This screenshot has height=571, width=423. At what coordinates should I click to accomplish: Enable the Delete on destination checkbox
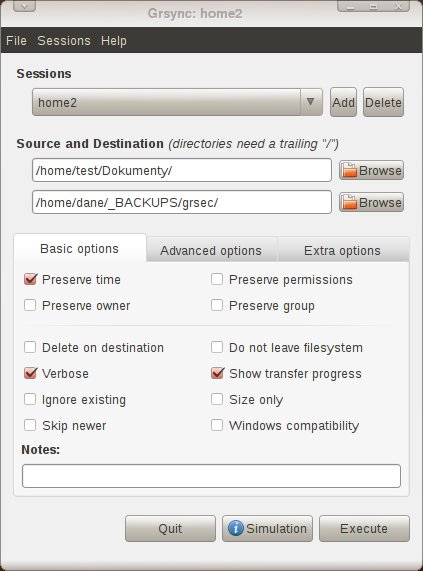(x=30, y=347)
